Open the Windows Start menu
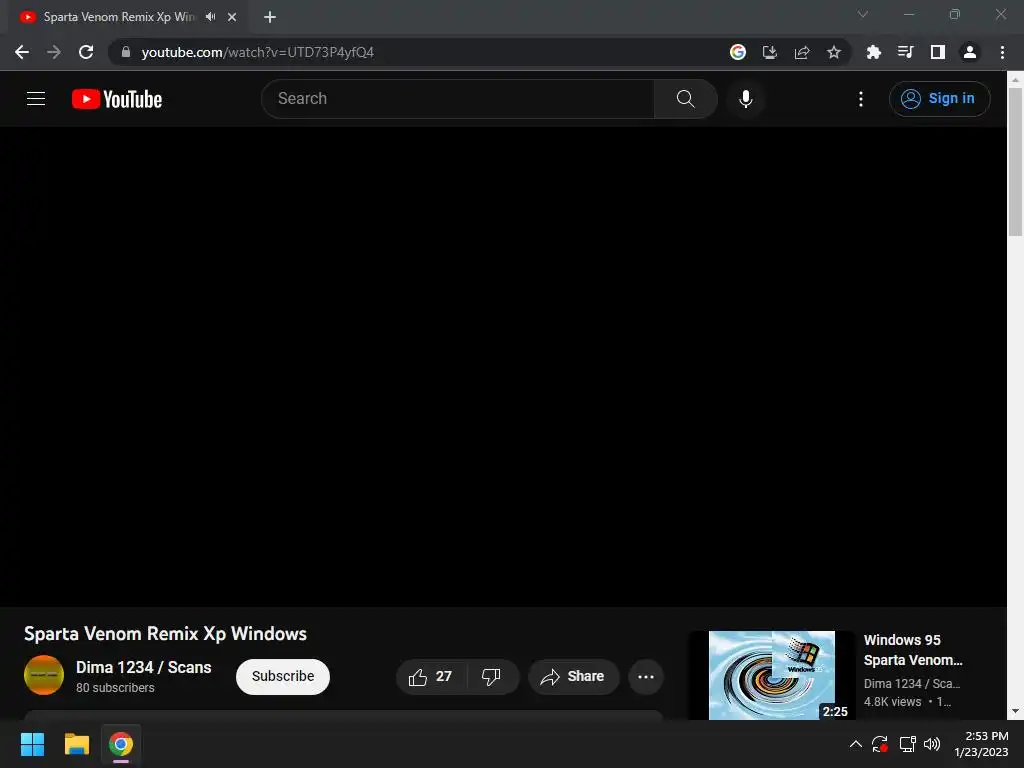The width and height of the screenshot is (1024, 768). (32, 744)
